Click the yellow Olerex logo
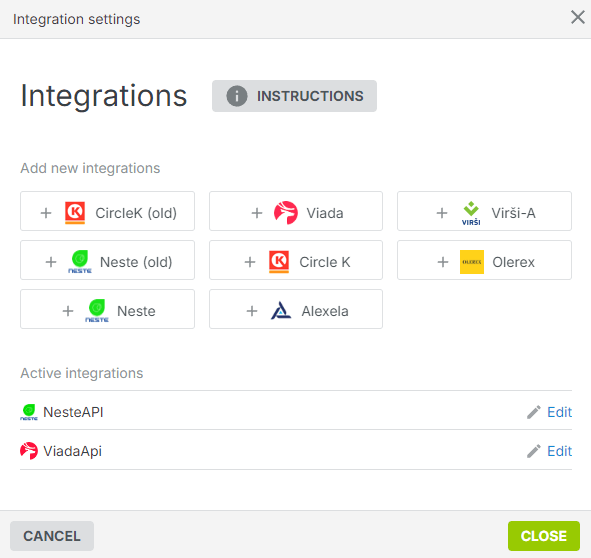Image resolution: width=591 pixels, height=558 pixels. pyautogui.click(x=472, y=262)
